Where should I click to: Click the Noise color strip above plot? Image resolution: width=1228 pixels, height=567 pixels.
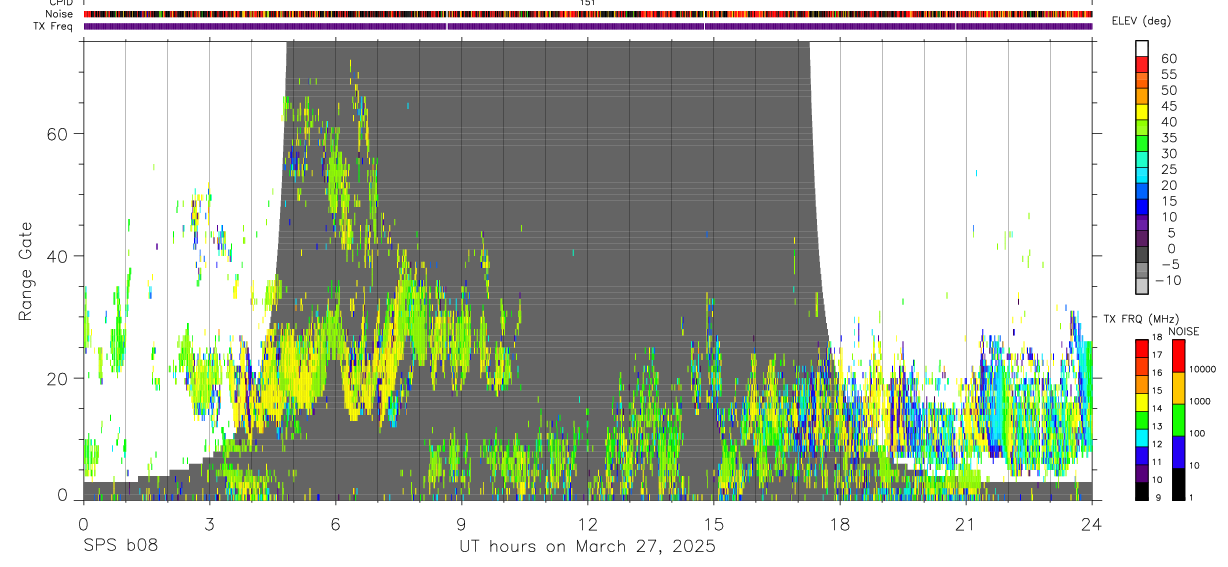point(588,14)
